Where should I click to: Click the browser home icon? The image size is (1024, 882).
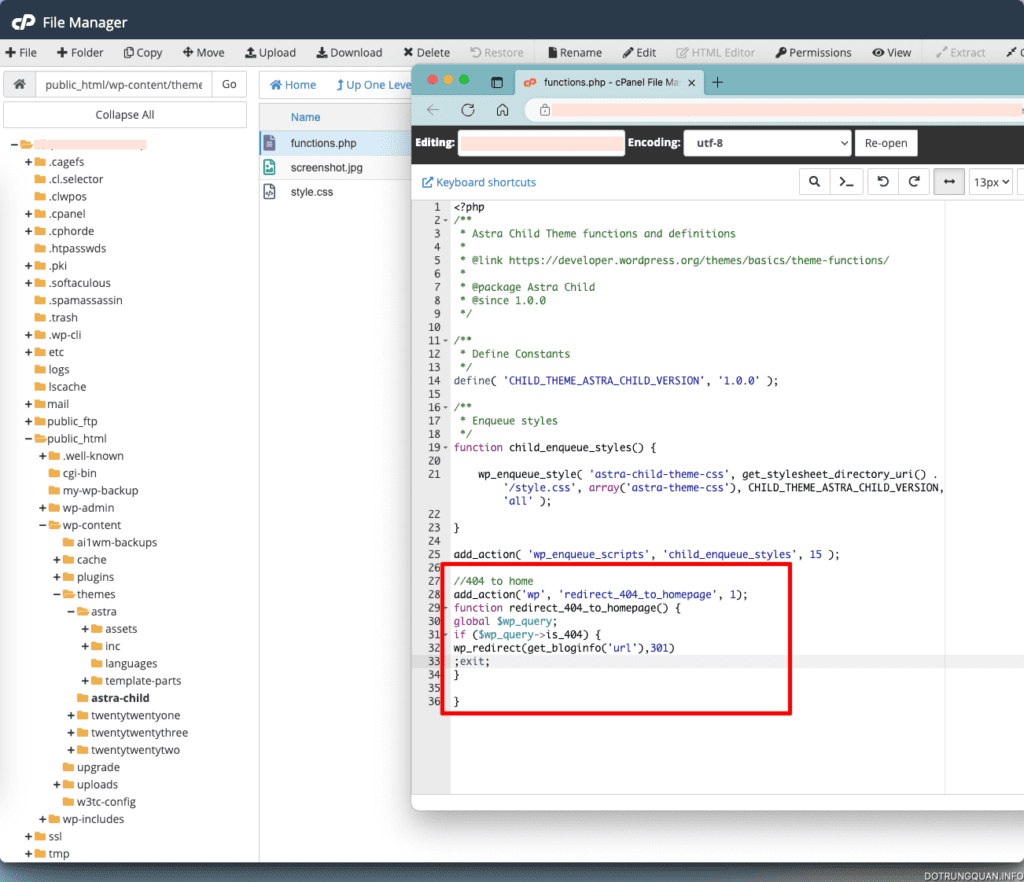502,110
